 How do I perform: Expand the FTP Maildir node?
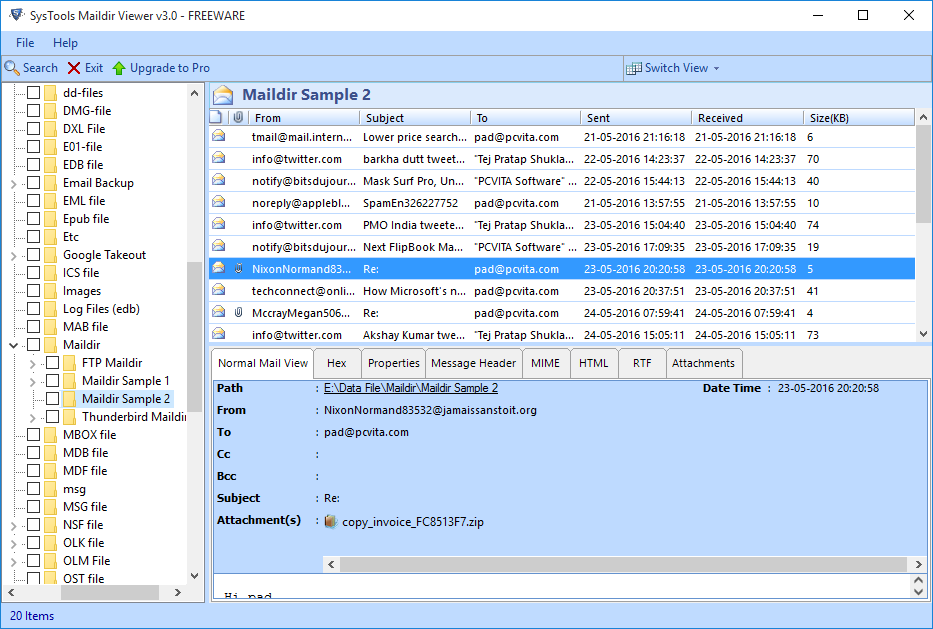tap(33, 363)
